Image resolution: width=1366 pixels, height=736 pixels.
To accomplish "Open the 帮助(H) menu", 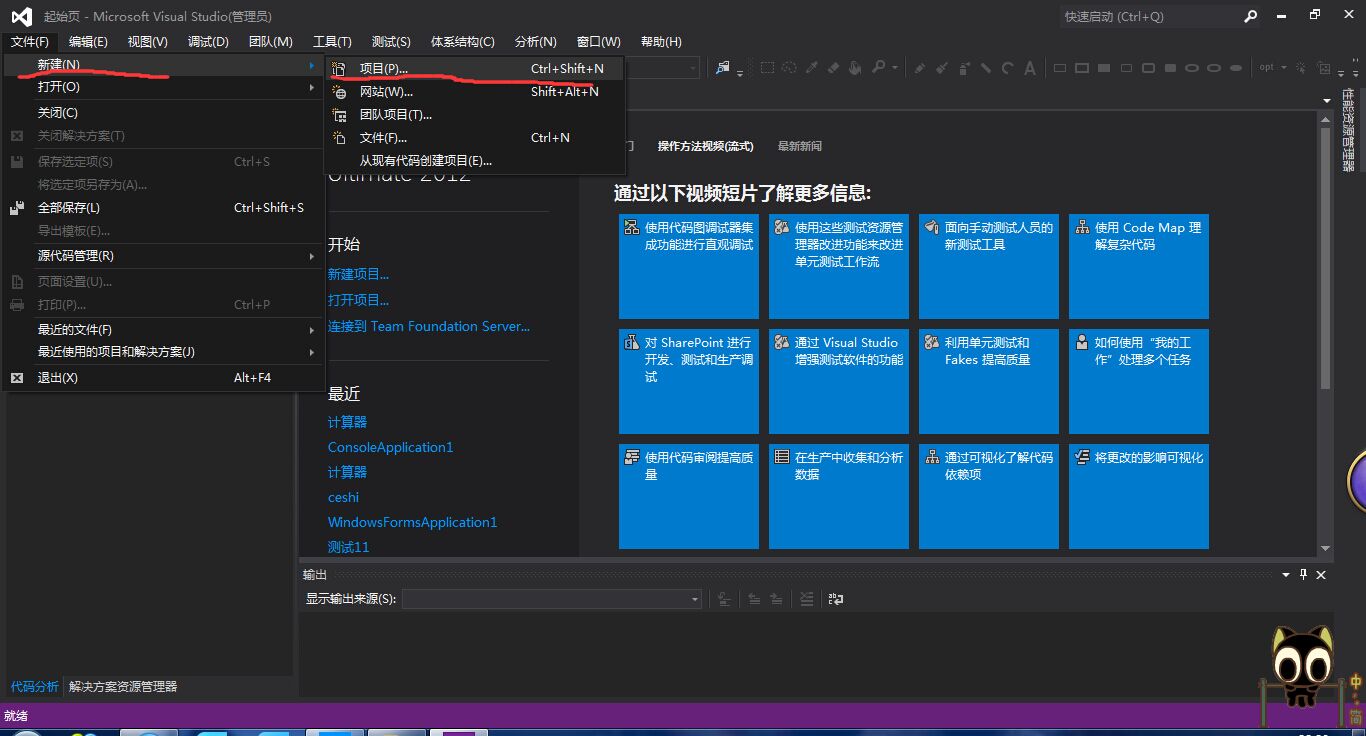I will point(661,42).
